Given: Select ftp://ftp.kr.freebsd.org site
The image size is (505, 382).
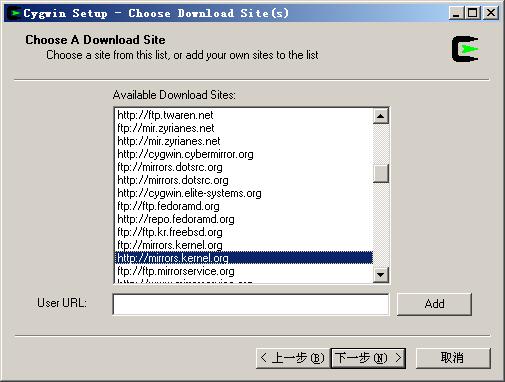Looking at the screenshot, I should pos(243,232).
